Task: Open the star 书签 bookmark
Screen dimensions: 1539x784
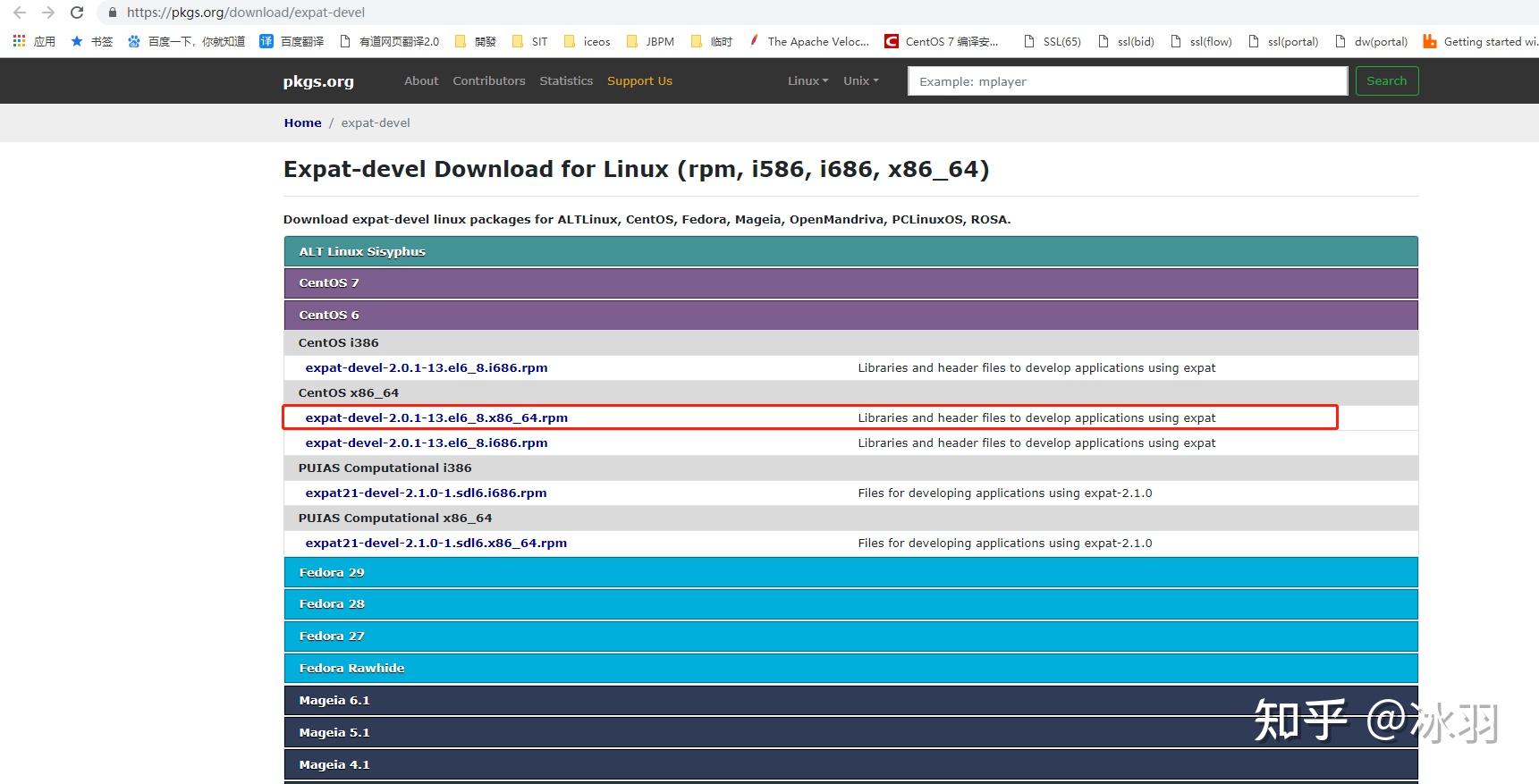Action: tap(91, 41)
